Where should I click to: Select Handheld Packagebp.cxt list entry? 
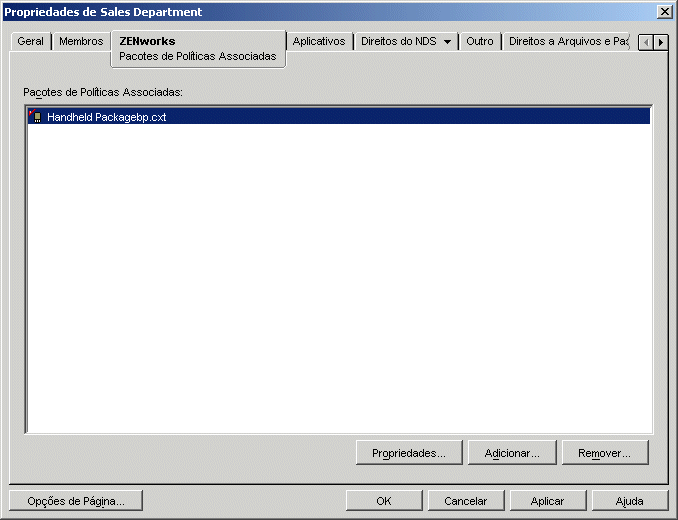[339, 117]
